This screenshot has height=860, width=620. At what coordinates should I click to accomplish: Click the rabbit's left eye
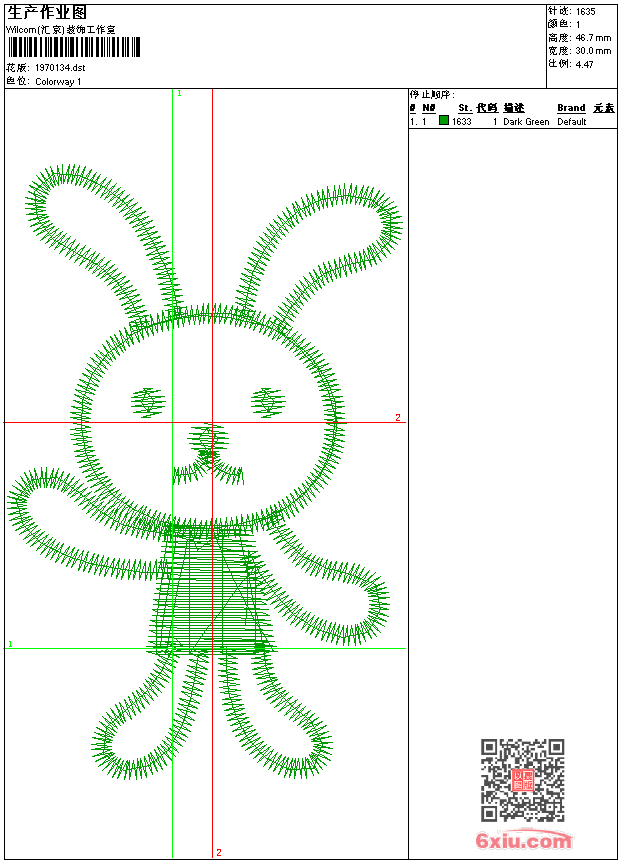click(147, 402)
